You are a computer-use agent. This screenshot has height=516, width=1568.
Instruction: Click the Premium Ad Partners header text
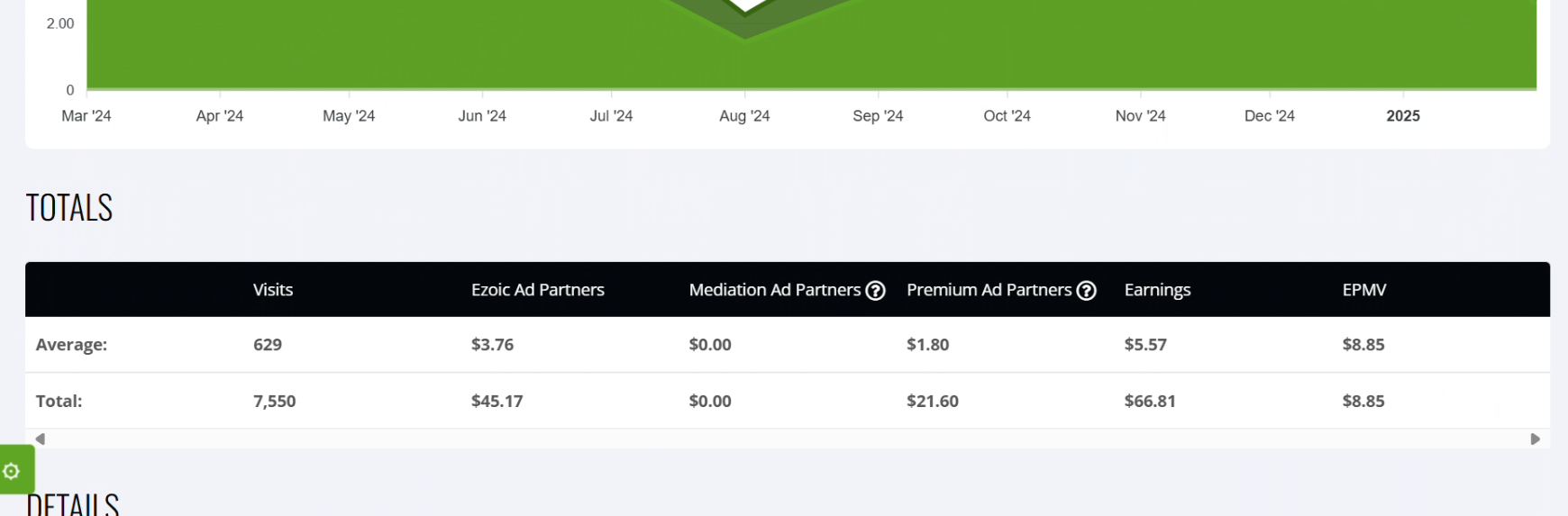pyautogui.click(x=989, y=290)
